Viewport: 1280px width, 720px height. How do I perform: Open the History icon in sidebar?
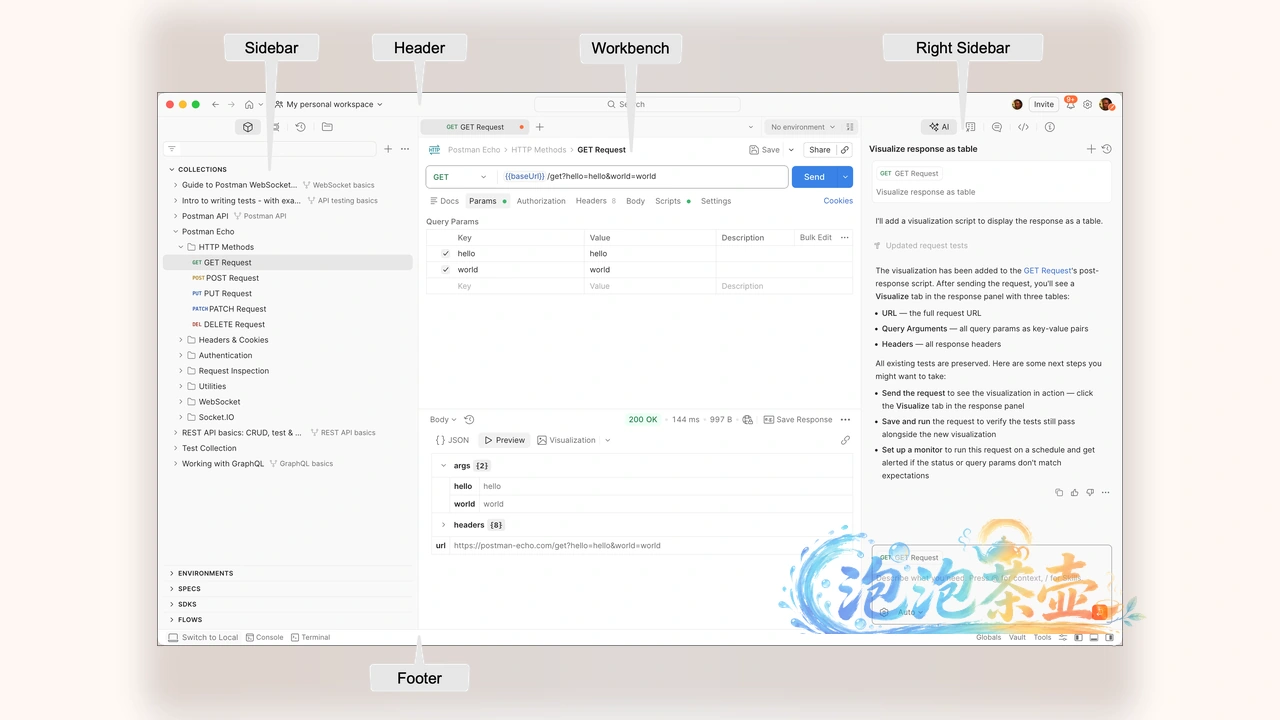300,127
